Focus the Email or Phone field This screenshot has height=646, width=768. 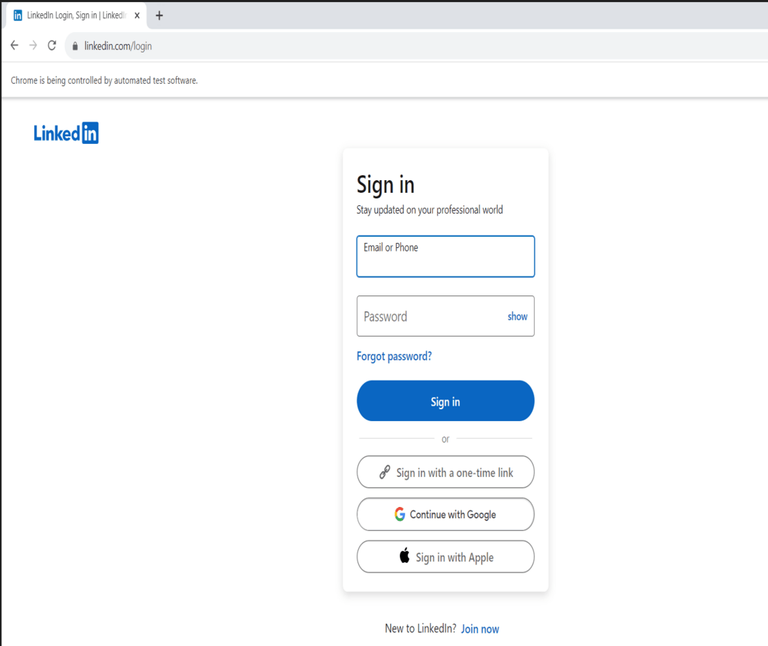(x=446, y=257)
